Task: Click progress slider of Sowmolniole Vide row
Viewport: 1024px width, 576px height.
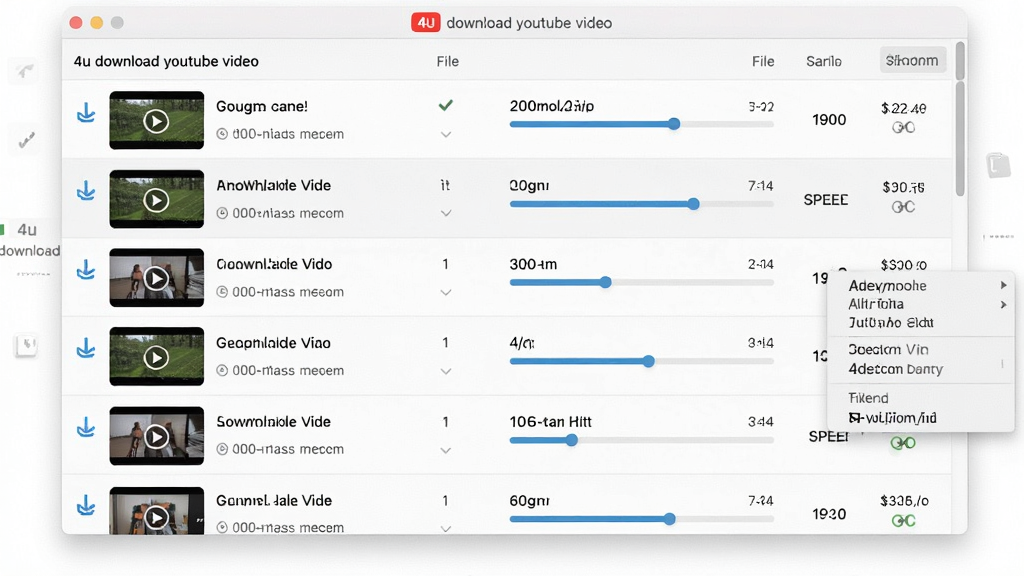Action: (641, 440)
